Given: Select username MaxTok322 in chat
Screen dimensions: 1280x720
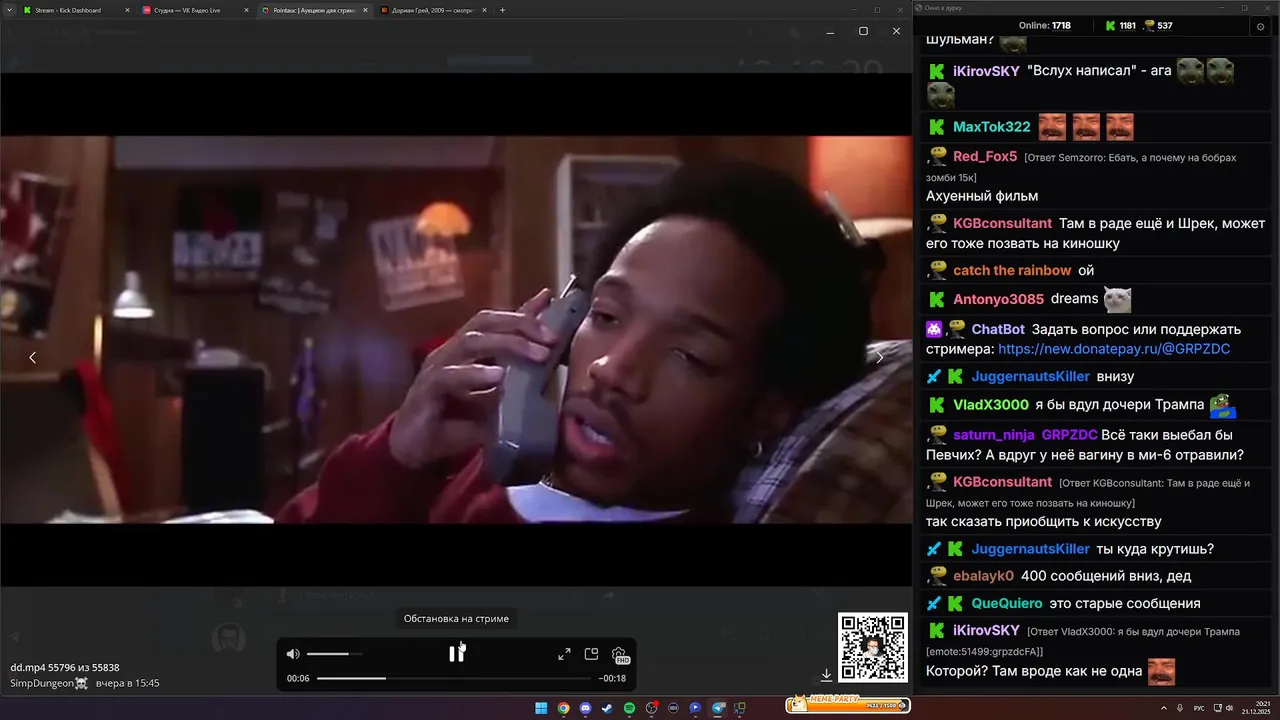Looking at the screenshot, I should [x=991, y=127].
